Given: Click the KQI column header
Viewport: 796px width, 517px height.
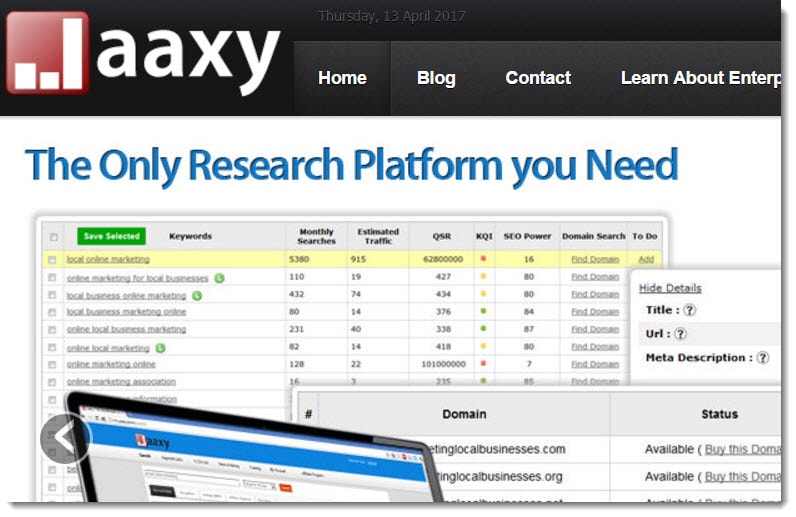Looking at the screenshot, I should coord(484,237).
